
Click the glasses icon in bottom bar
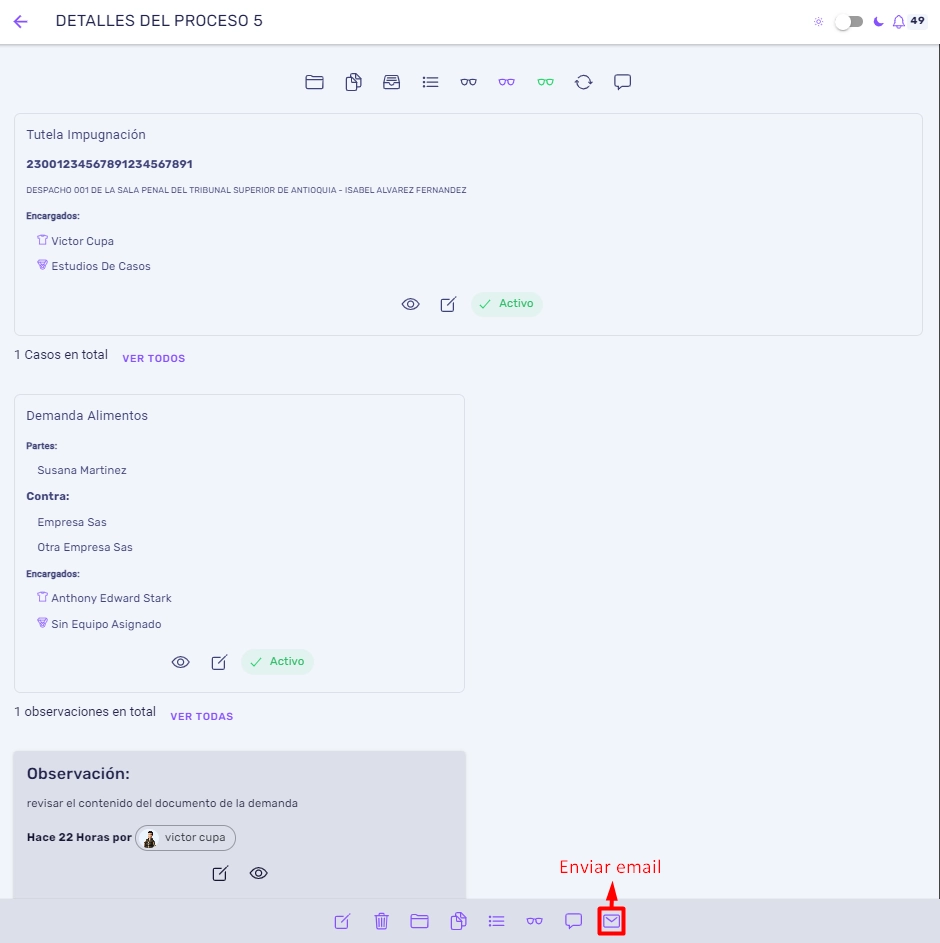[x=535, y=921]
